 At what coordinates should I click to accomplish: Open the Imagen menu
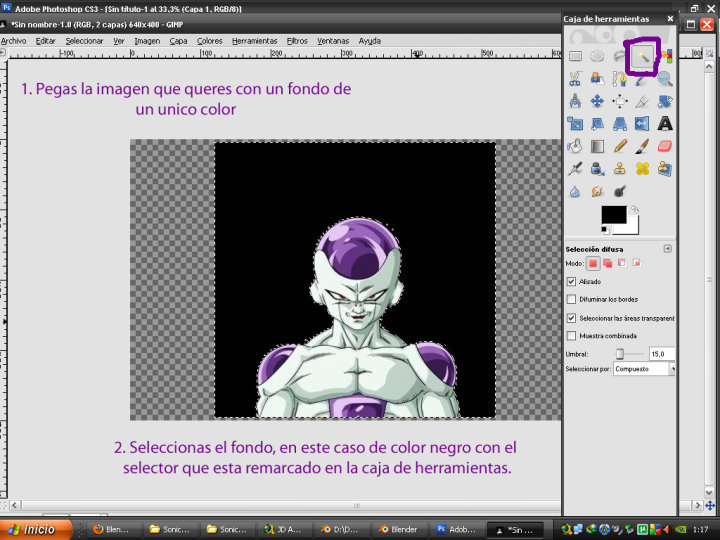(147, 41)
